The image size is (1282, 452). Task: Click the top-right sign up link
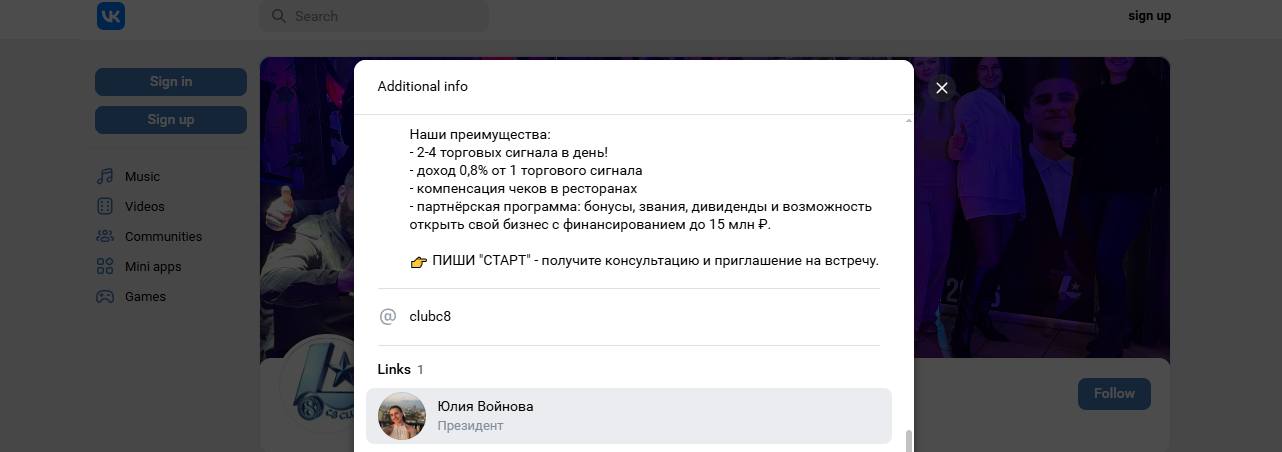[x=1149, y=16]
